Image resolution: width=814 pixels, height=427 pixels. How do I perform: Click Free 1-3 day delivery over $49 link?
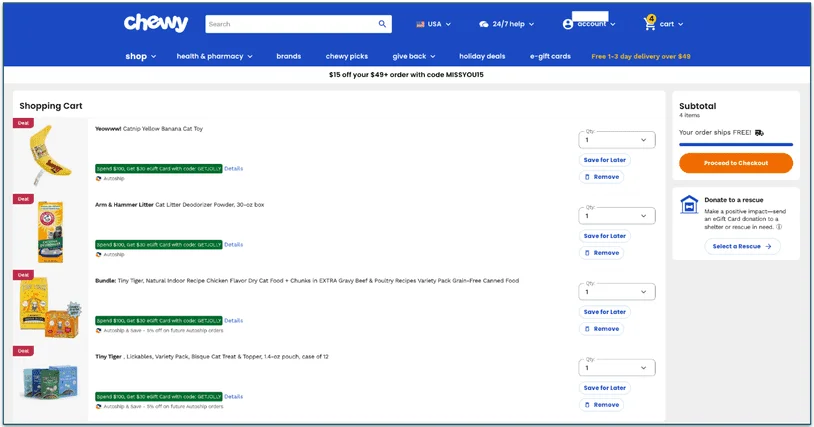[x=641, y=56]
